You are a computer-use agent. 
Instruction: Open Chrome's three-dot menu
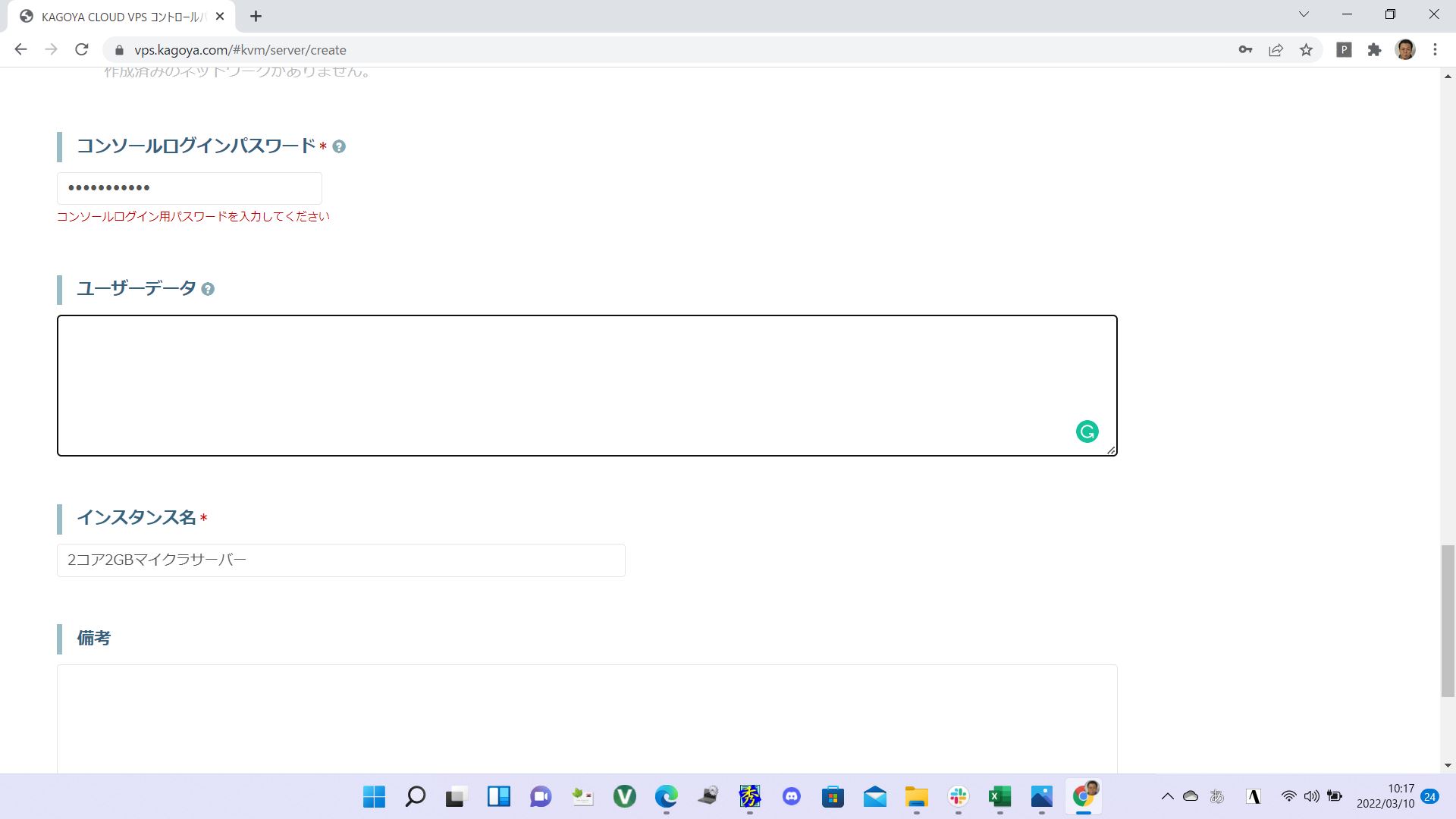(1434, 49)
